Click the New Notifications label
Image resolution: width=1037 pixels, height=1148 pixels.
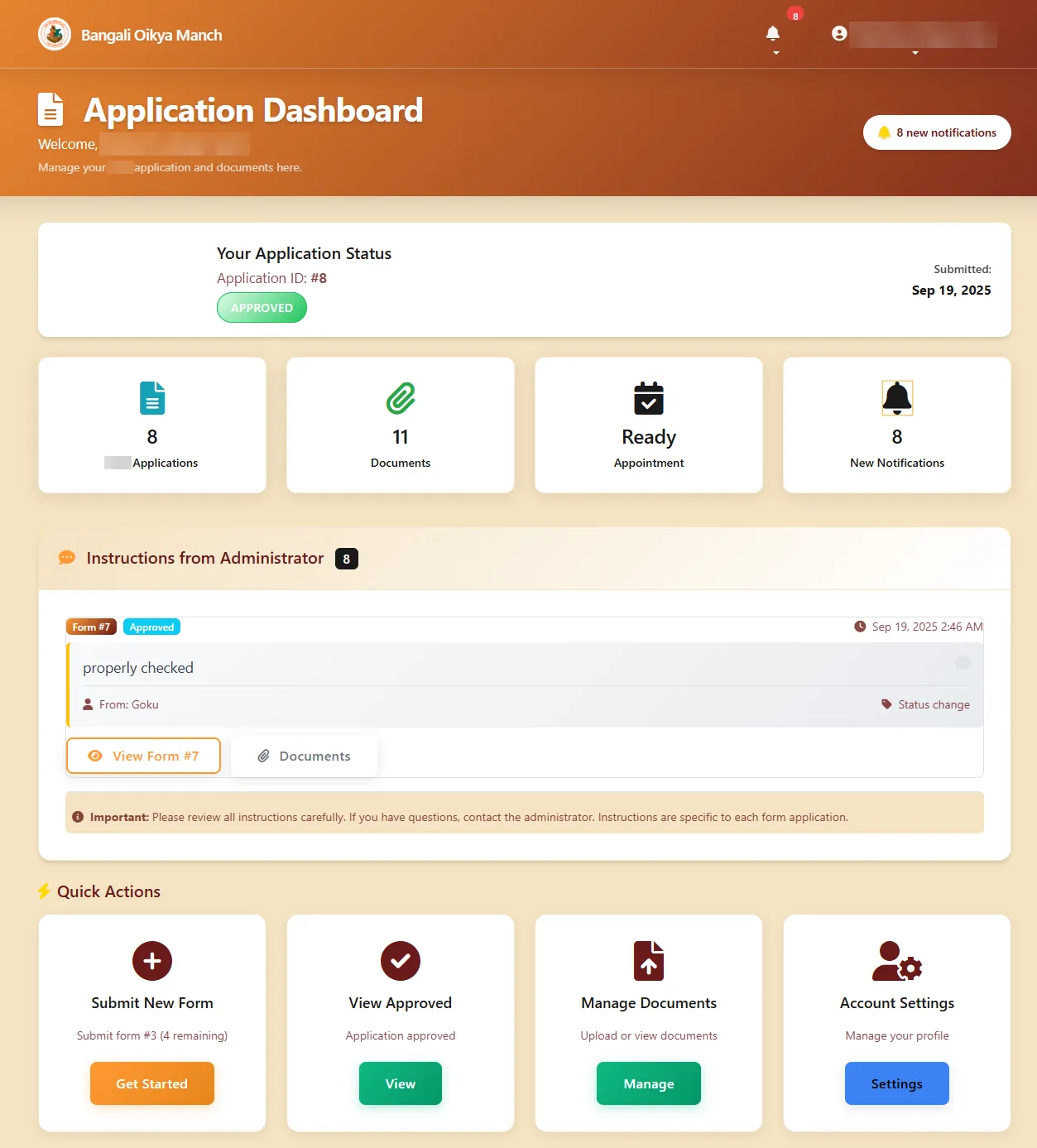[897, 463]
